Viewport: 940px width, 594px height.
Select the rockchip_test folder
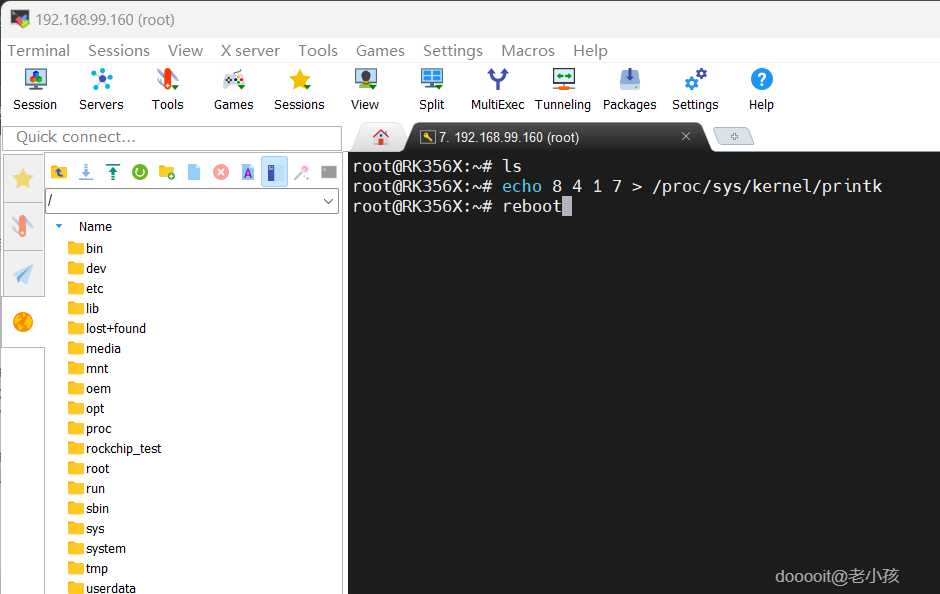click(x=115, y=448)
